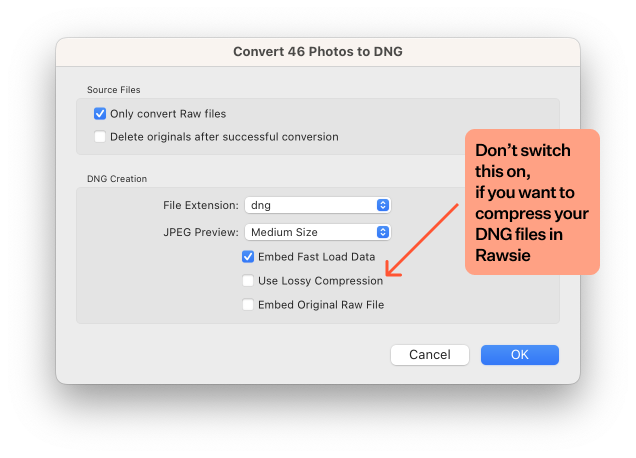636x458 pixels.
Task: Click the Use Lossy Compression label text
Action: [320, 281]
